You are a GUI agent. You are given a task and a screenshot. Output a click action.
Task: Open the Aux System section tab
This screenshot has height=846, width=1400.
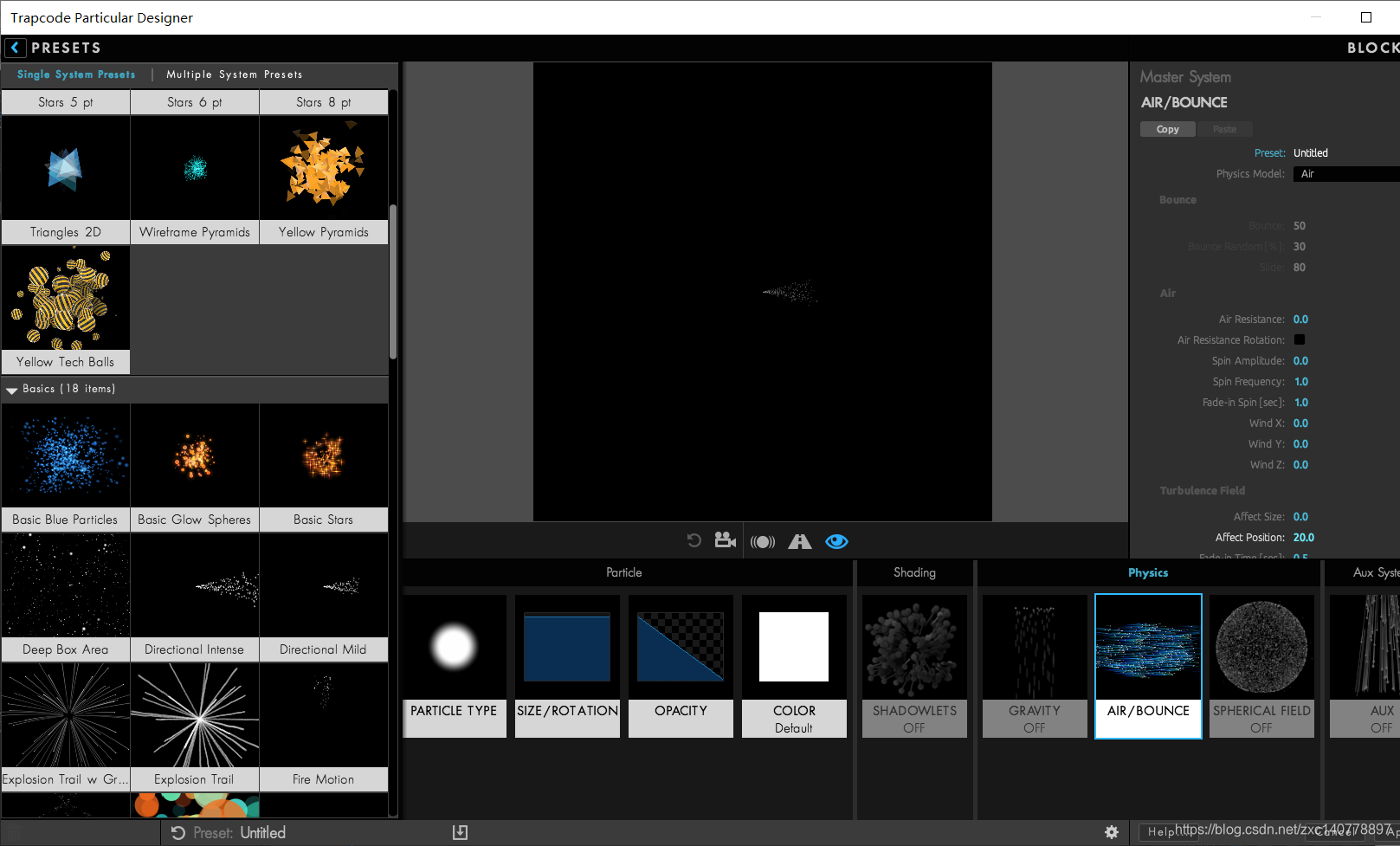coord(1376,572)
